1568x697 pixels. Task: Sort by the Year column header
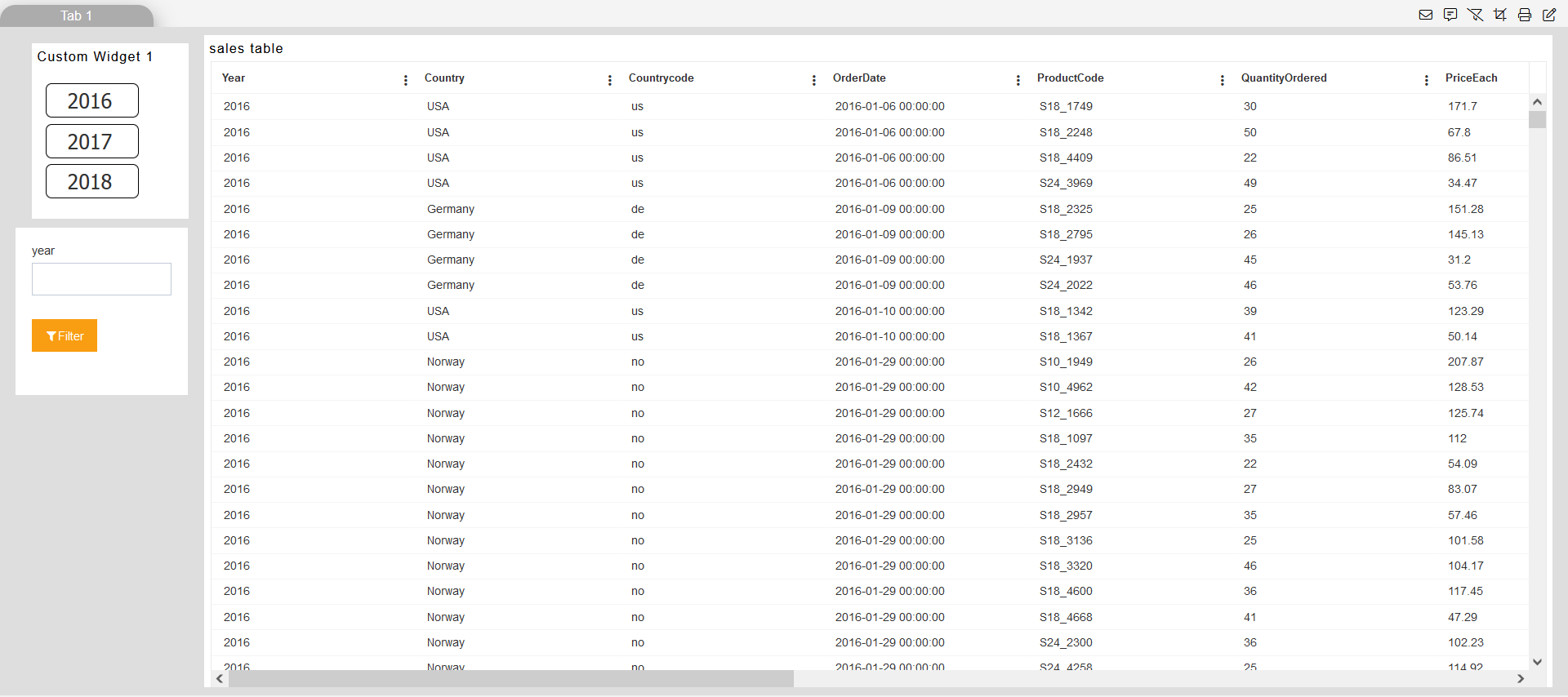(x=234, y=78)
